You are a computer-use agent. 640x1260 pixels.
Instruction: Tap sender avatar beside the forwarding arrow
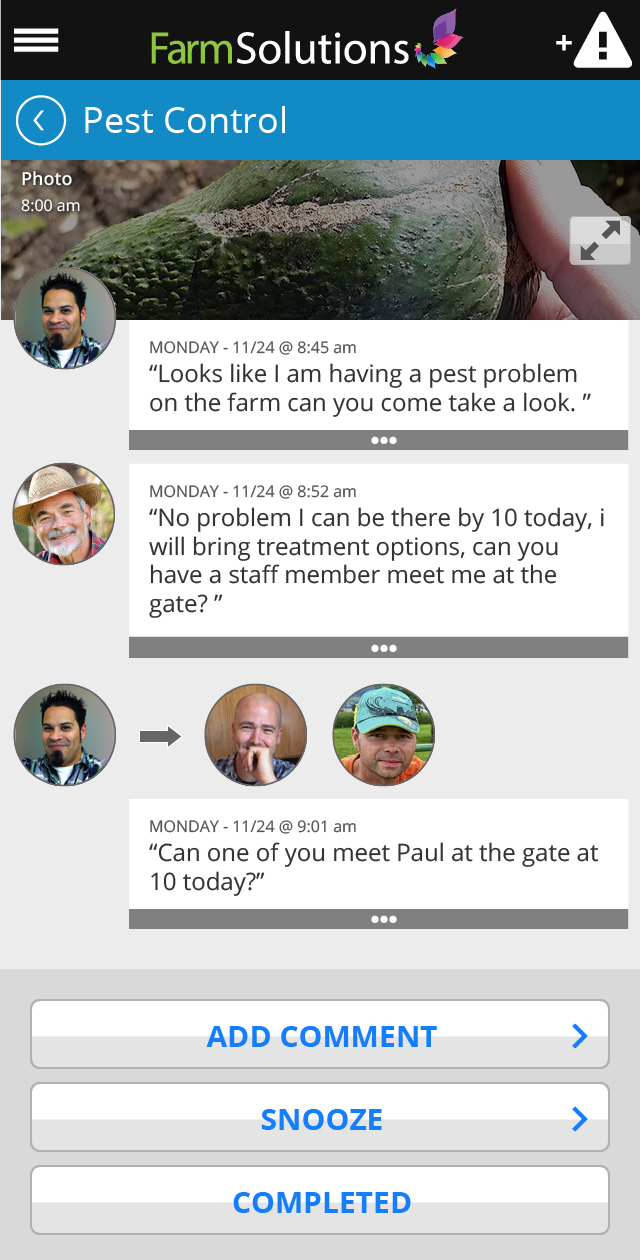tap(64, 735)
